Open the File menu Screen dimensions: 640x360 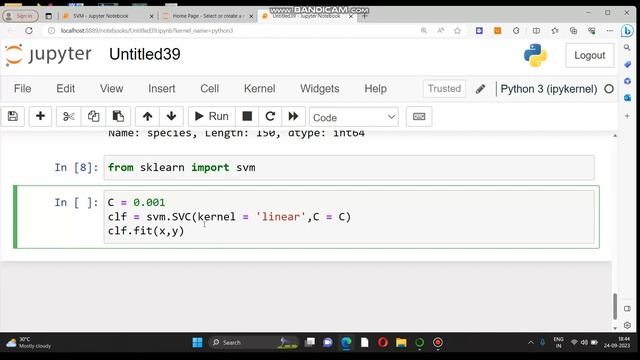tap(22, 89)
